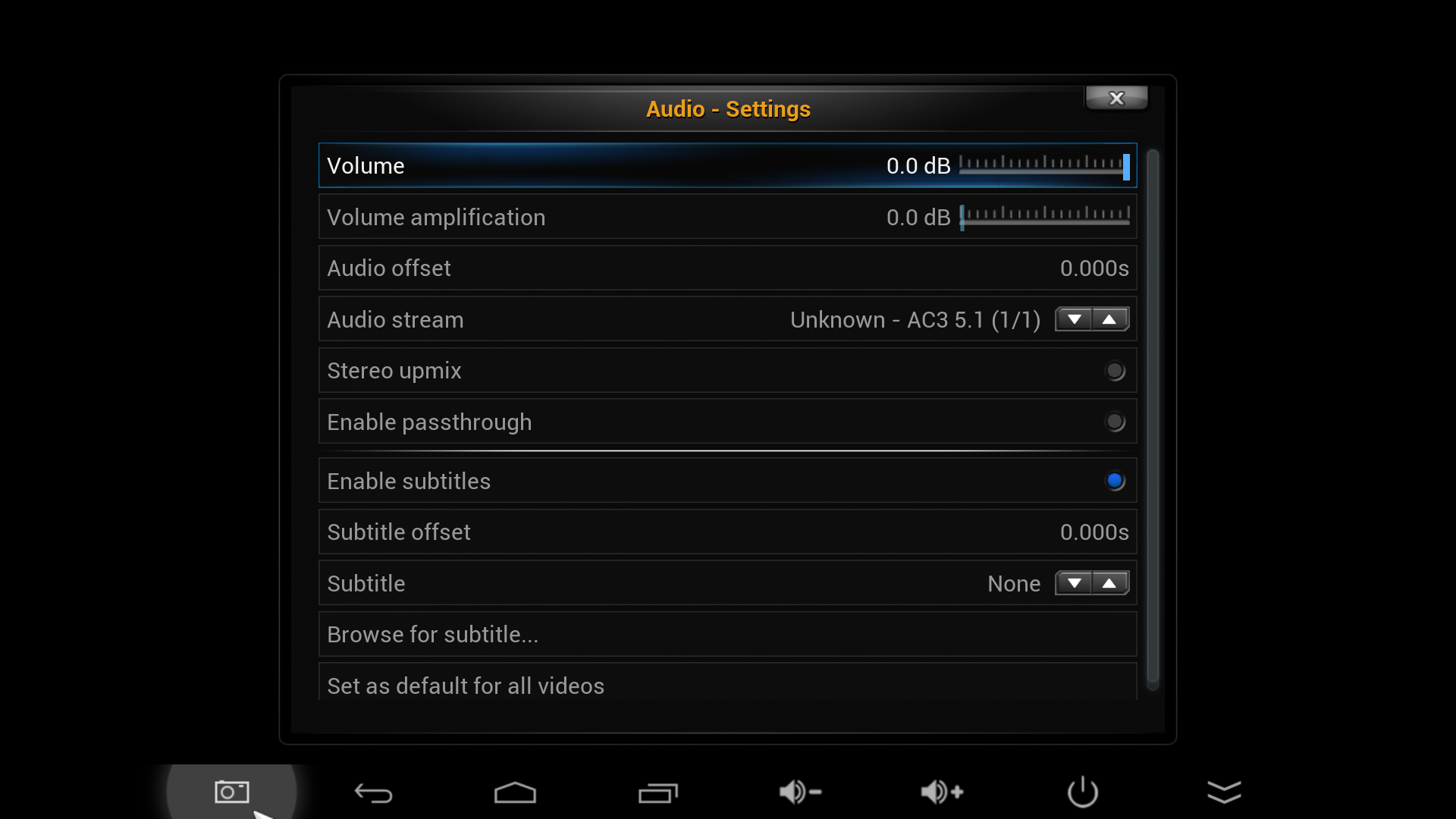The width and height of the screenshot is (1456, 819).
Task: Tap the volume down speaker icon
Action: point(800,792)
